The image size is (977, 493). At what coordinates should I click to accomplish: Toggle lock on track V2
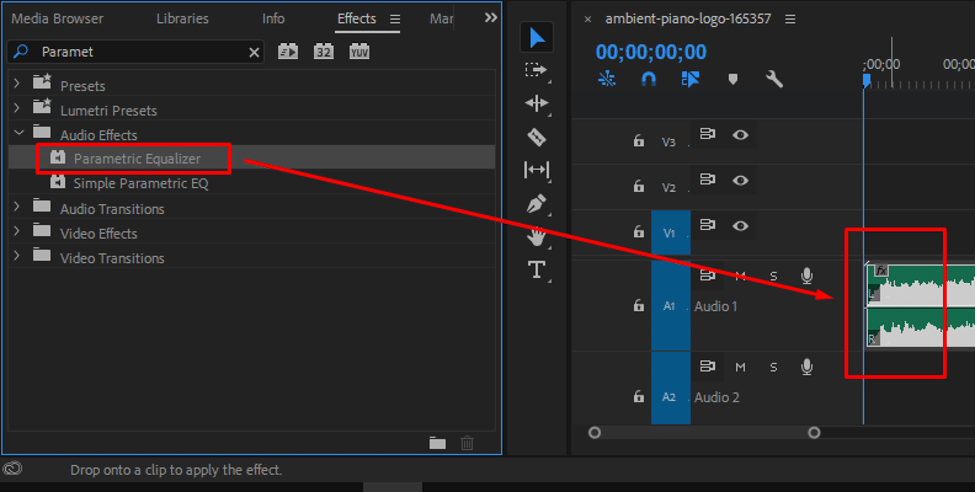tap(639, 186)
